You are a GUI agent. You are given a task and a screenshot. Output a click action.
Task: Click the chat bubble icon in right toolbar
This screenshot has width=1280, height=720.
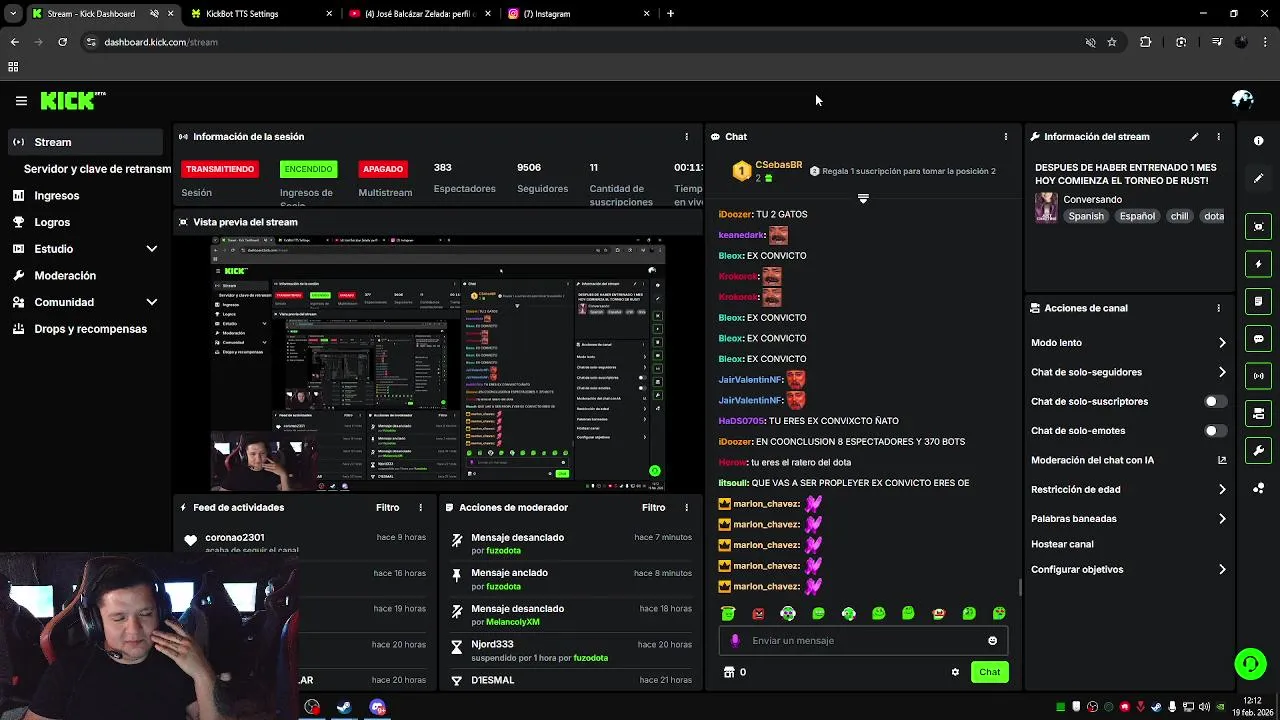click(1258, 339)
